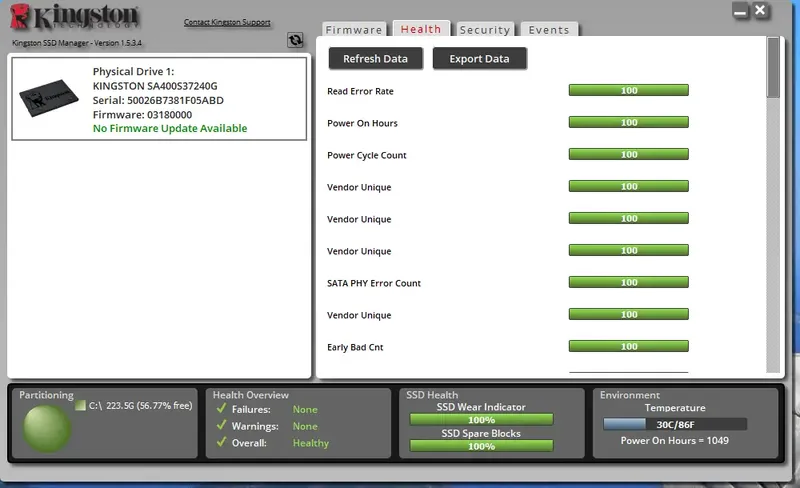Select the Physical Drive 1 entry
The width and height of the screenshot is (800, 488).
[159, 99]
